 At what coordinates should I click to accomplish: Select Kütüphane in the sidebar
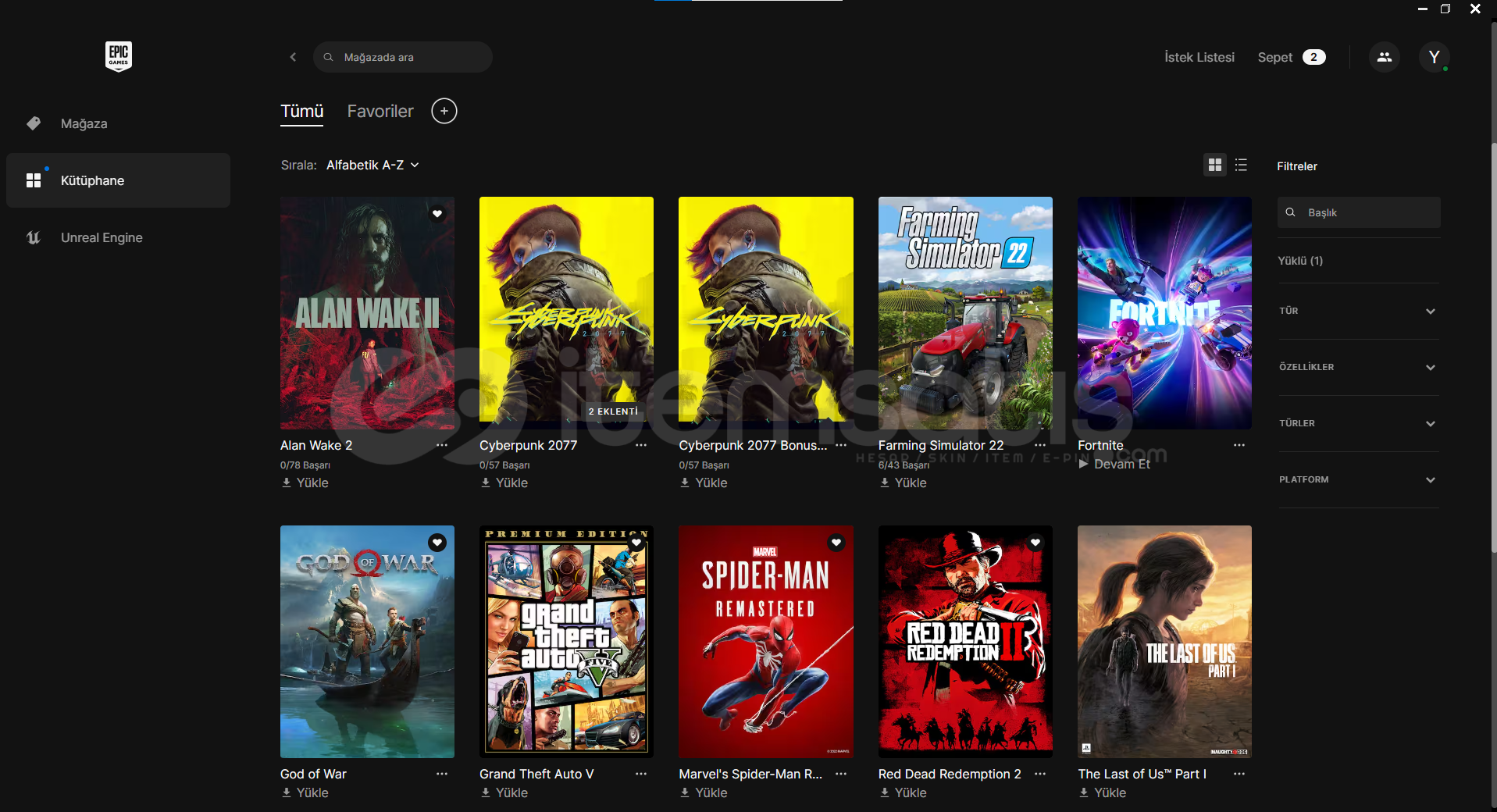[x=118, y=180]
